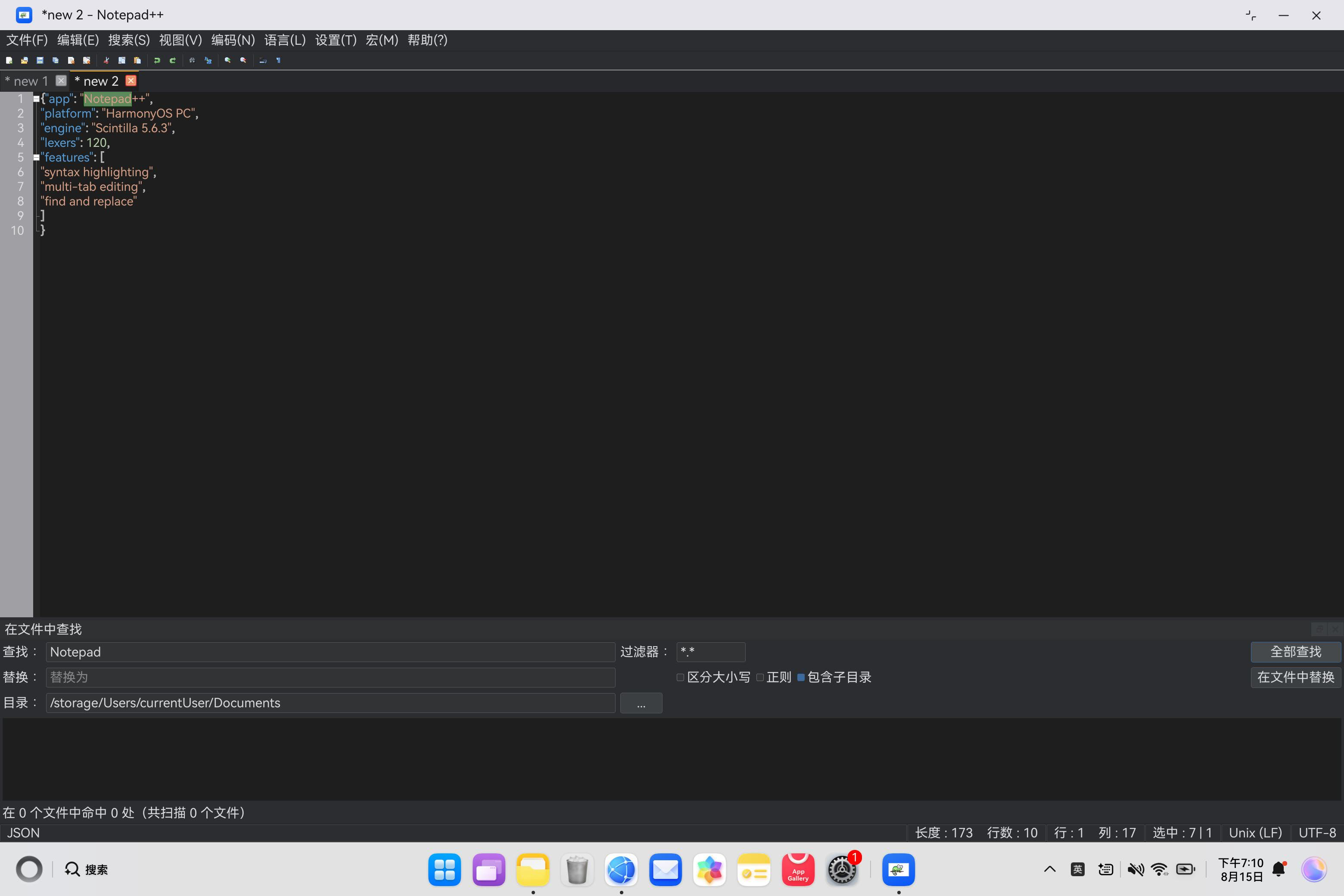This screenshot has height=896, width=1344.
Task: Open Settings gear in the dock
Action: pyautogui.click(x=842, y=870)
